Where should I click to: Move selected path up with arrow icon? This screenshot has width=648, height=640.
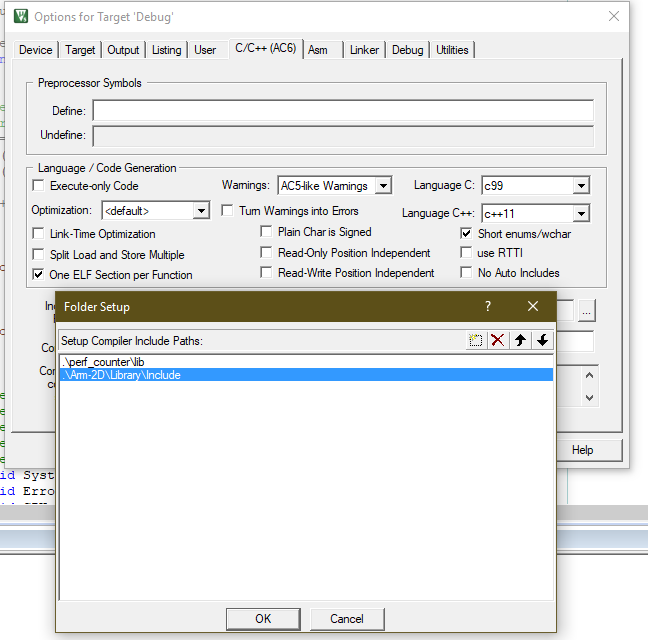point(520,340)
